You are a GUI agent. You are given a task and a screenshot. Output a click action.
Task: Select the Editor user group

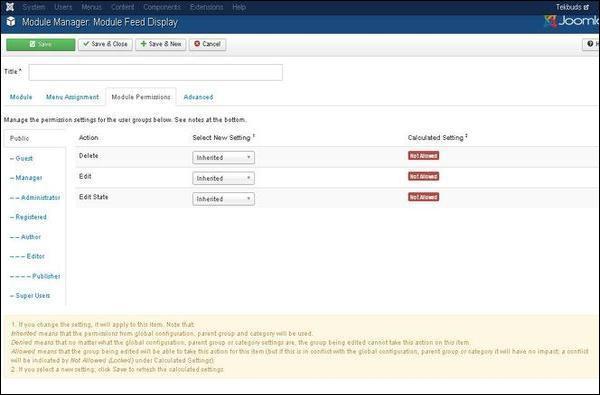[27, 256]
